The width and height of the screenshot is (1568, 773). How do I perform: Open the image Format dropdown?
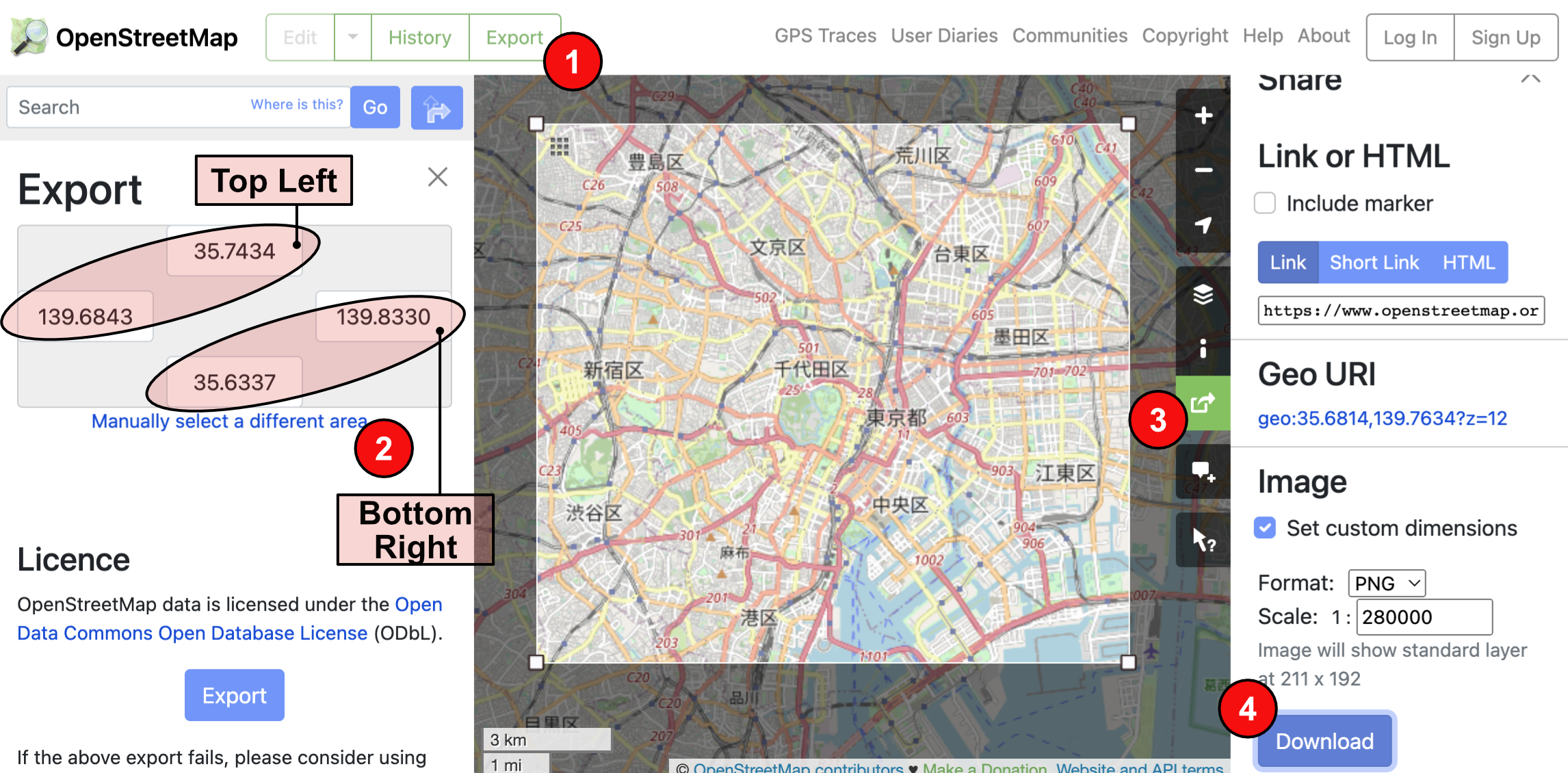(x=1385, y=582)
